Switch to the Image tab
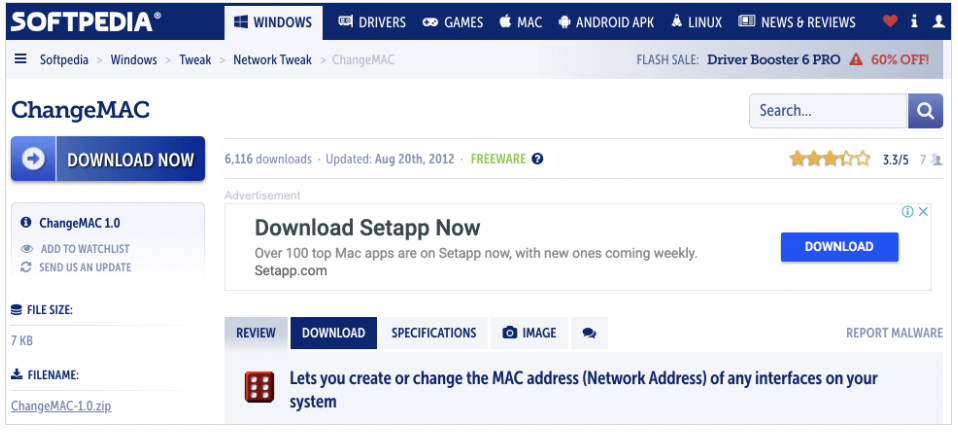 [530, 333]
